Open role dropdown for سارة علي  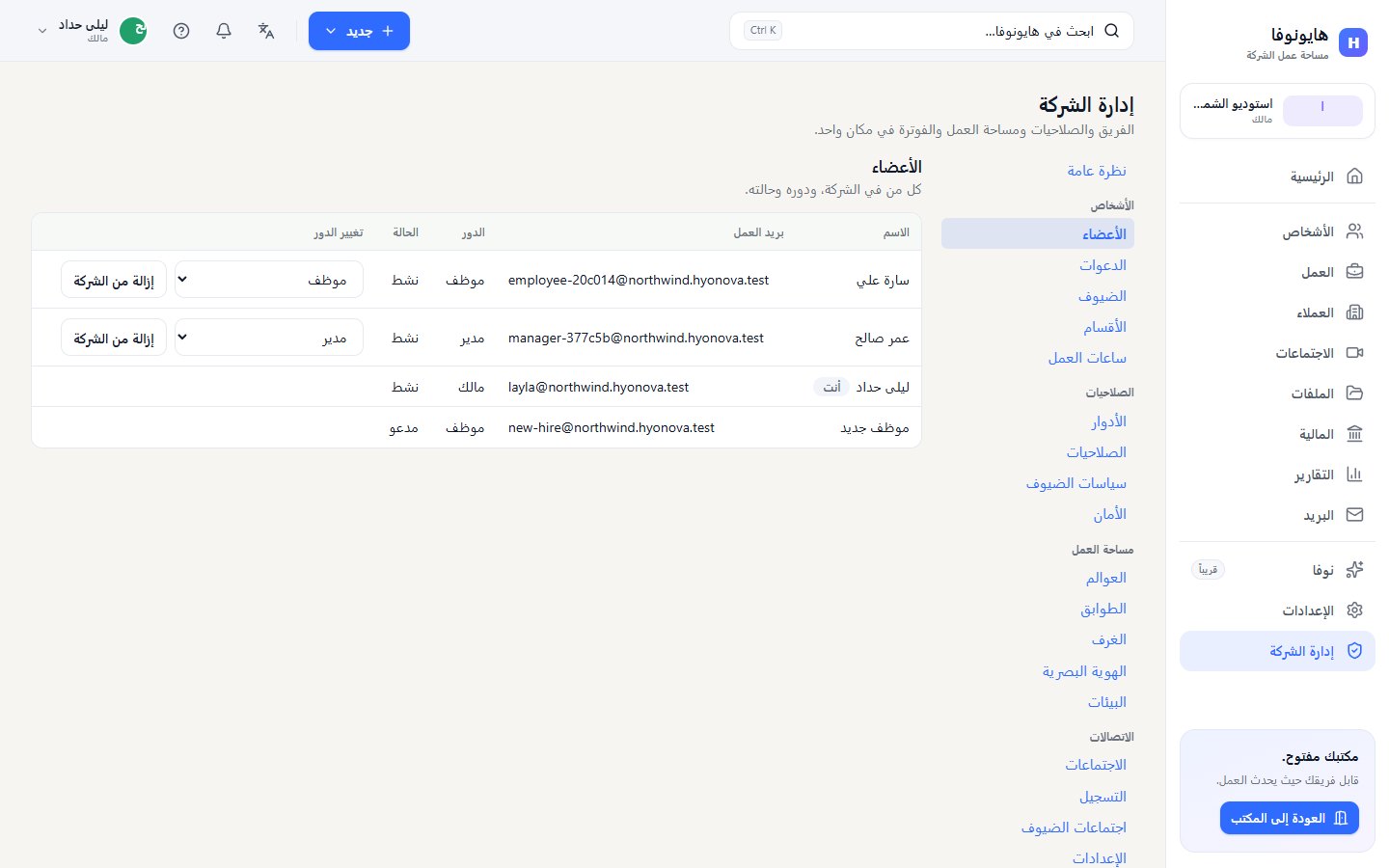click(269, 280)
